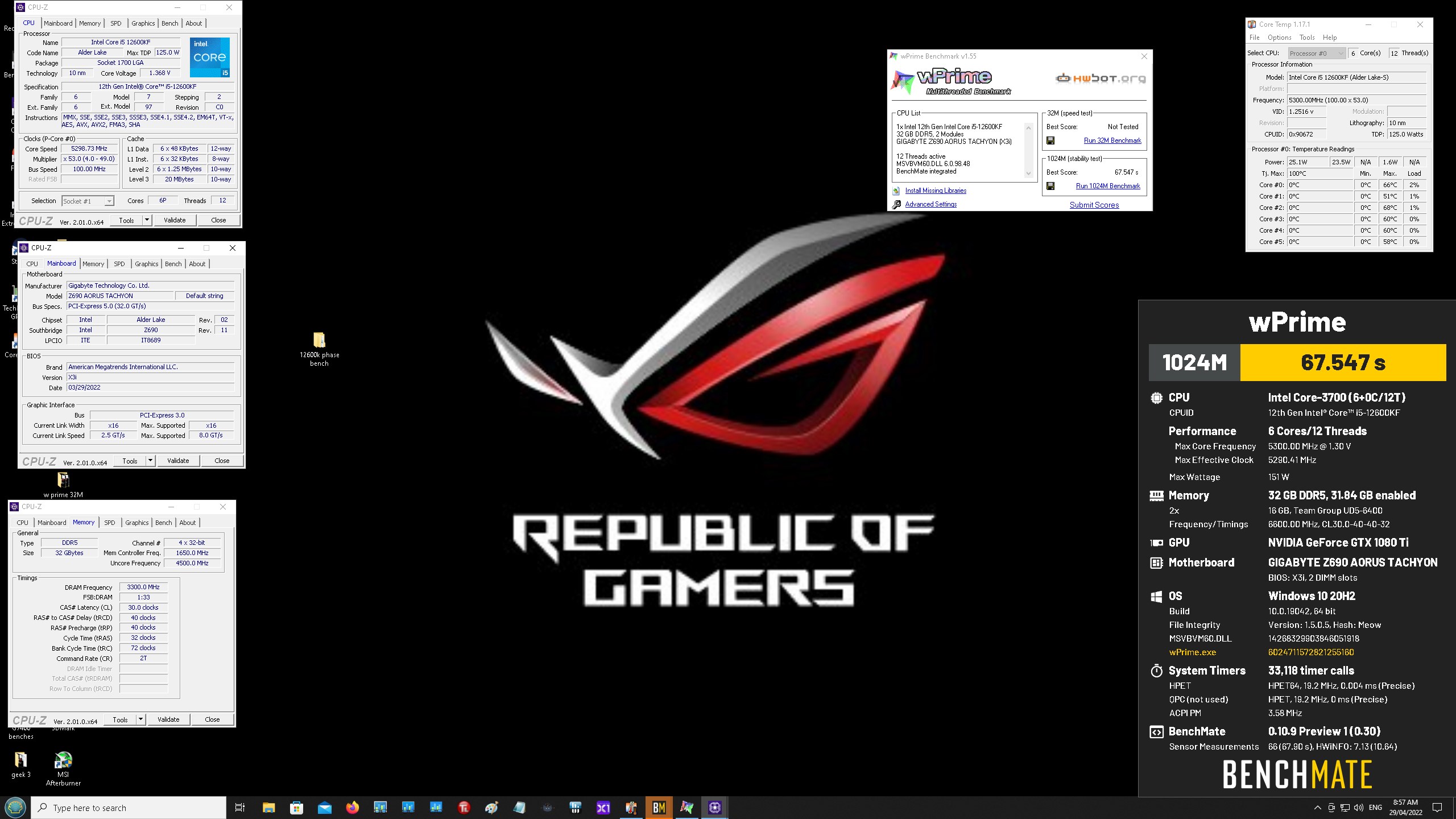Switch to BenchMate via BM taskbar icon
1456x819 pixels.
659,808
